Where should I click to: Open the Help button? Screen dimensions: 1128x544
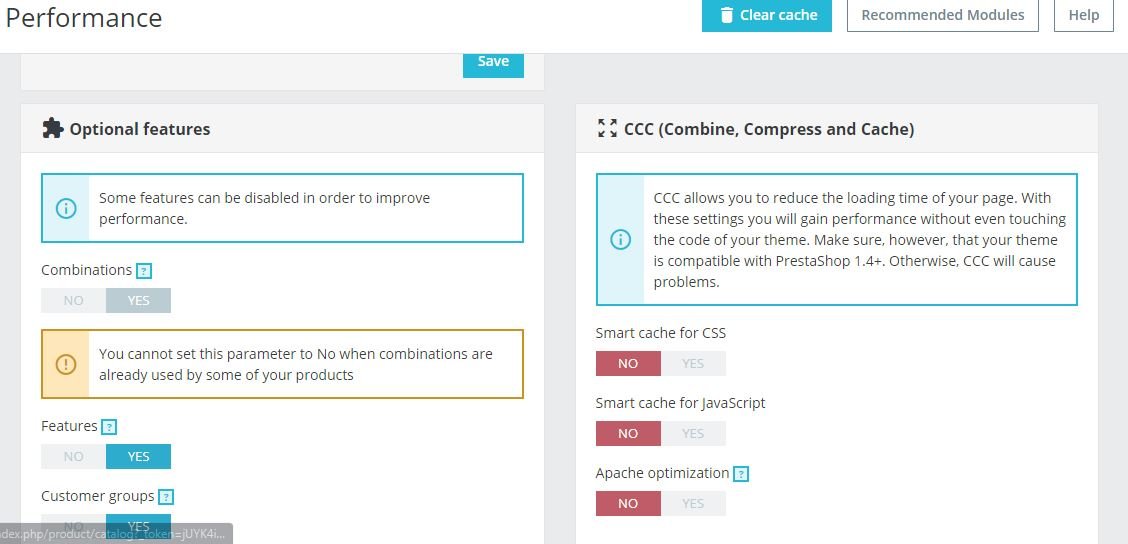(1083, 15)
